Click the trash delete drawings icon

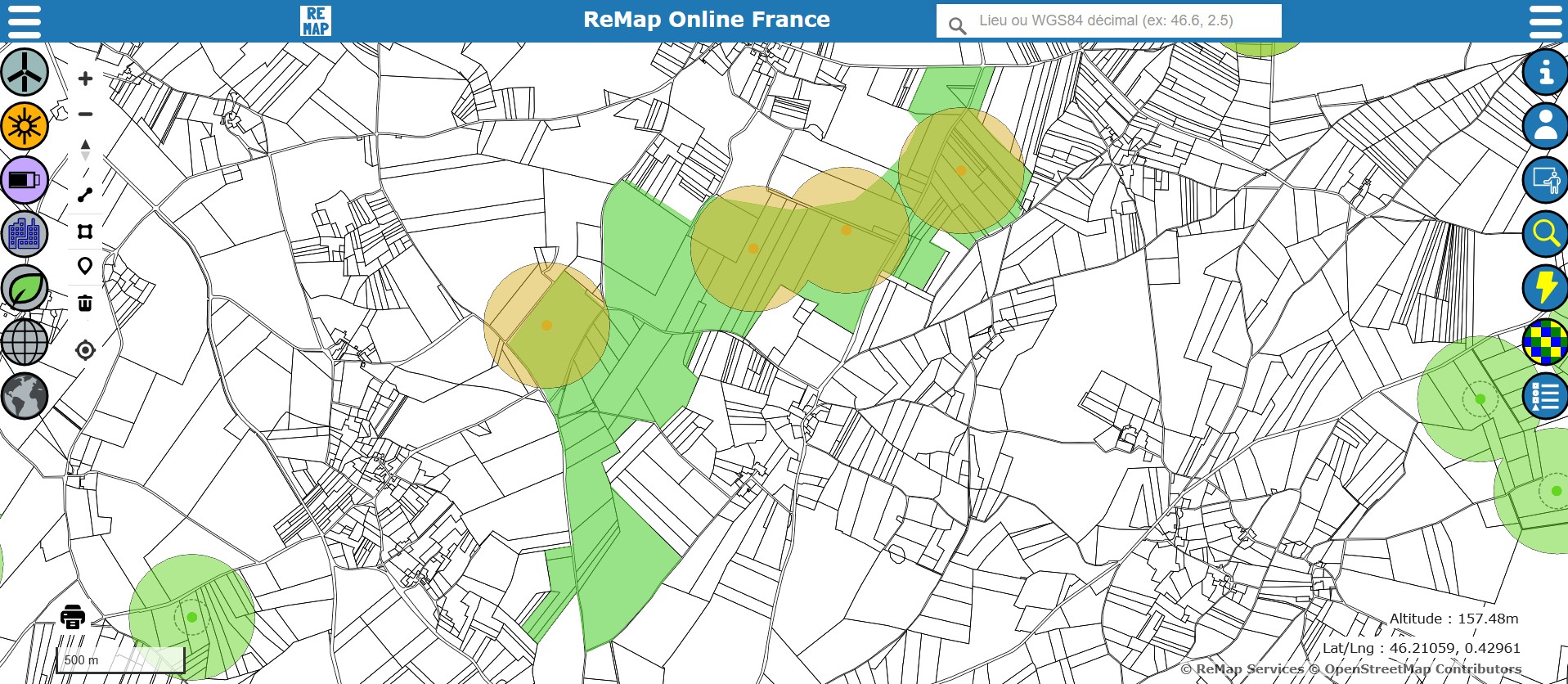pos(85,304)
